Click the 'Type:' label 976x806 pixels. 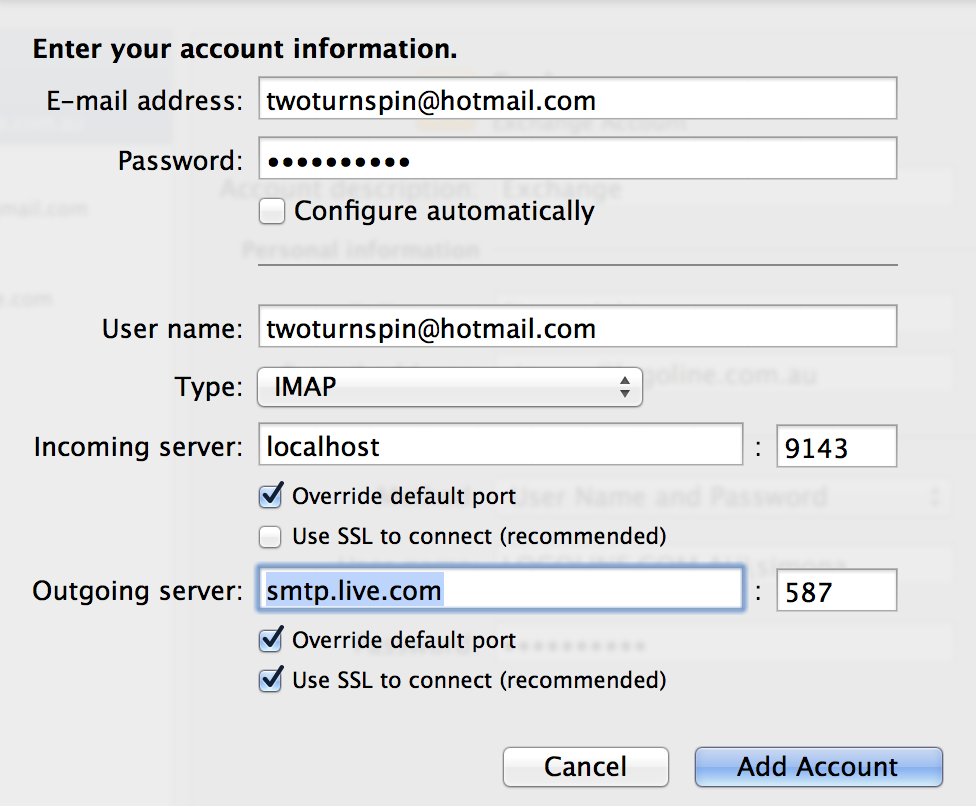click(209, 387)
